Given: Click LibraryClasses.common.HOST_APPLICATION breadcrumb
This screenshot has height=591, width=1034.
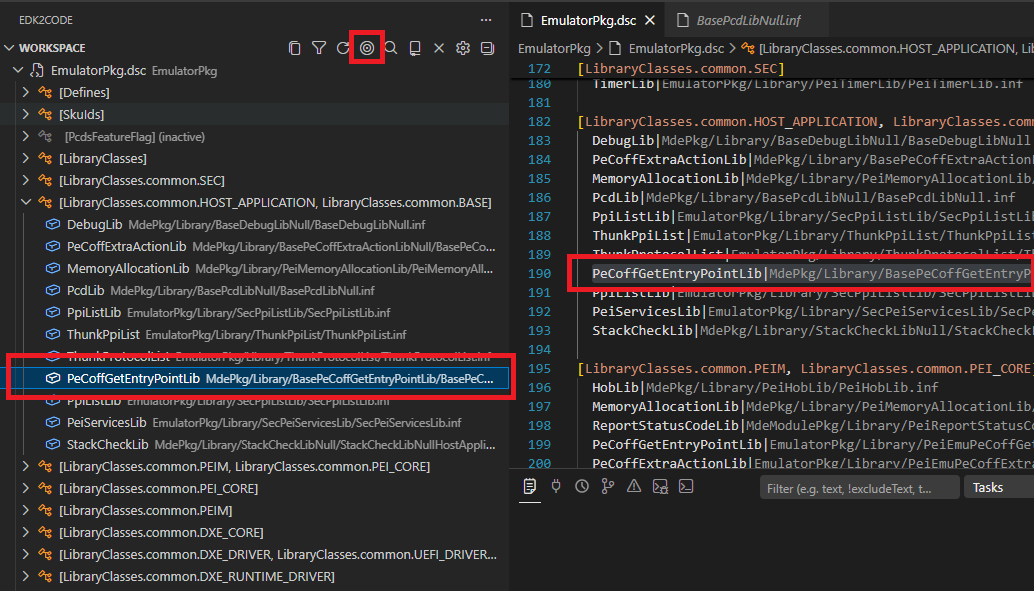Looking at the screenshot, I should [x=888, y=48].
